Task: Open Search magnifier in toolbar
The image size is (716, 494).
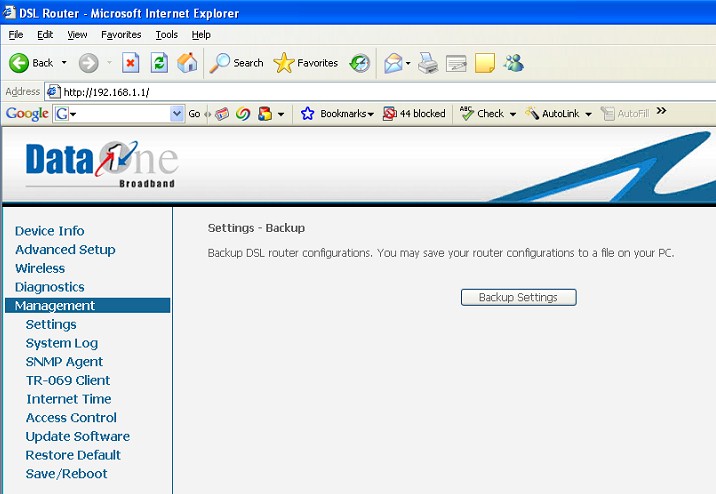Action: [220, 63]
